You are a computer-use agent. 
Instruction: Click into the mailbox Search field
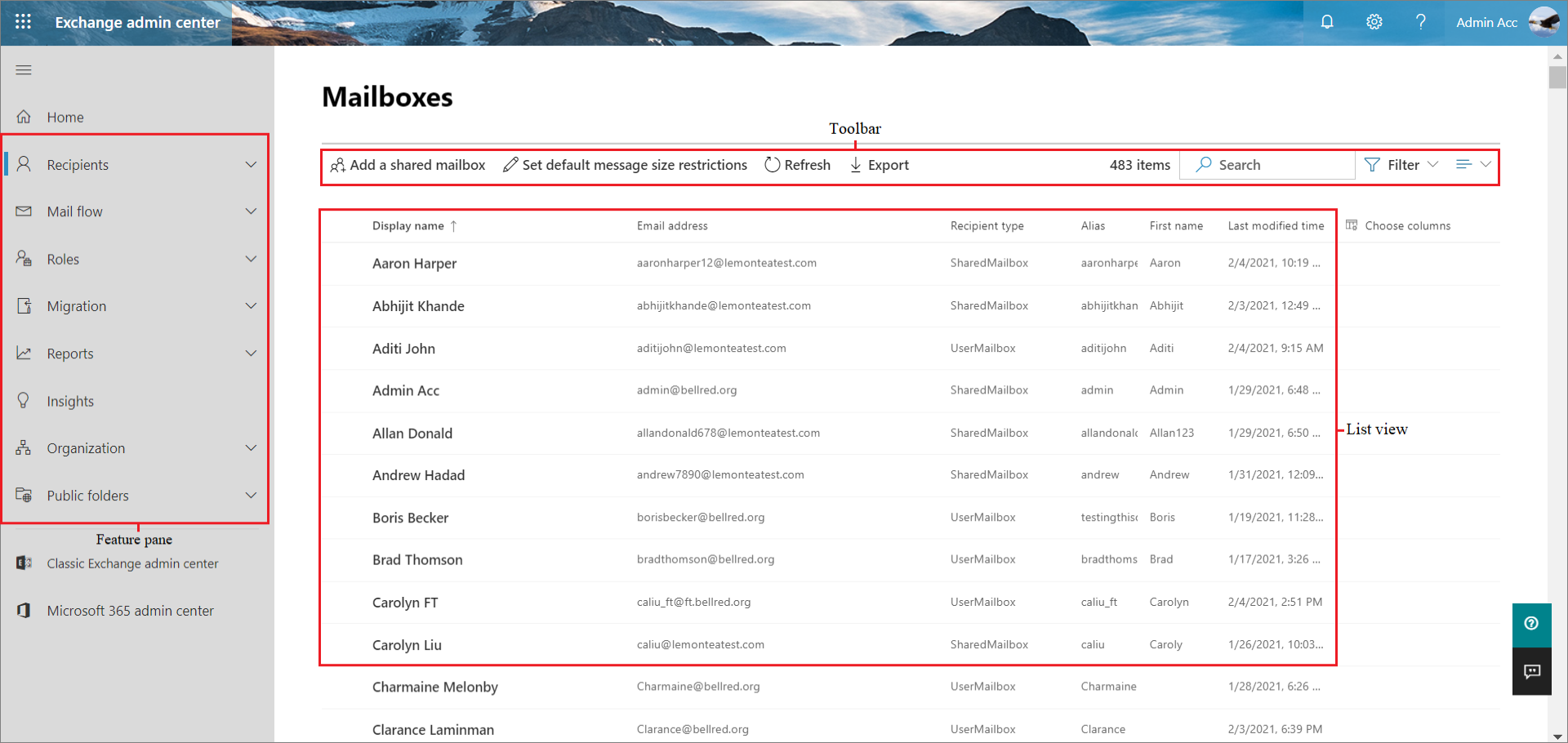1274,165
